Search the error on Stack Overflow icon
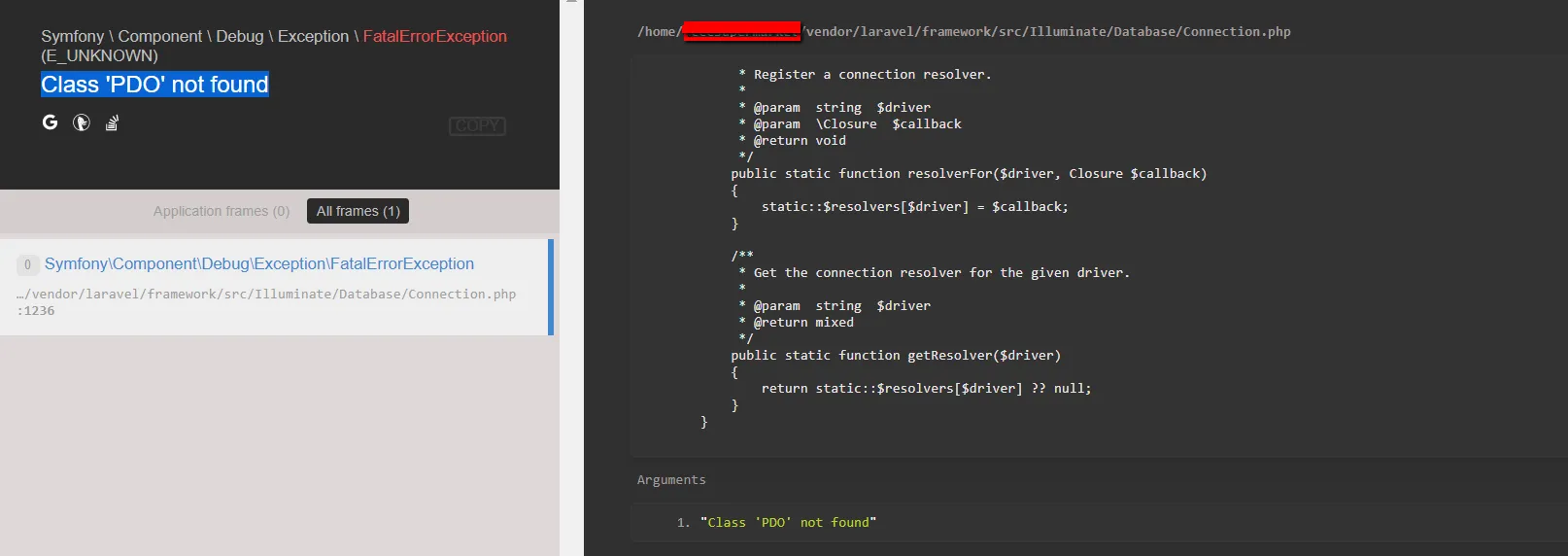Image resolution: width=1568 pixels, height=556 pixels. tap(112, 122)
